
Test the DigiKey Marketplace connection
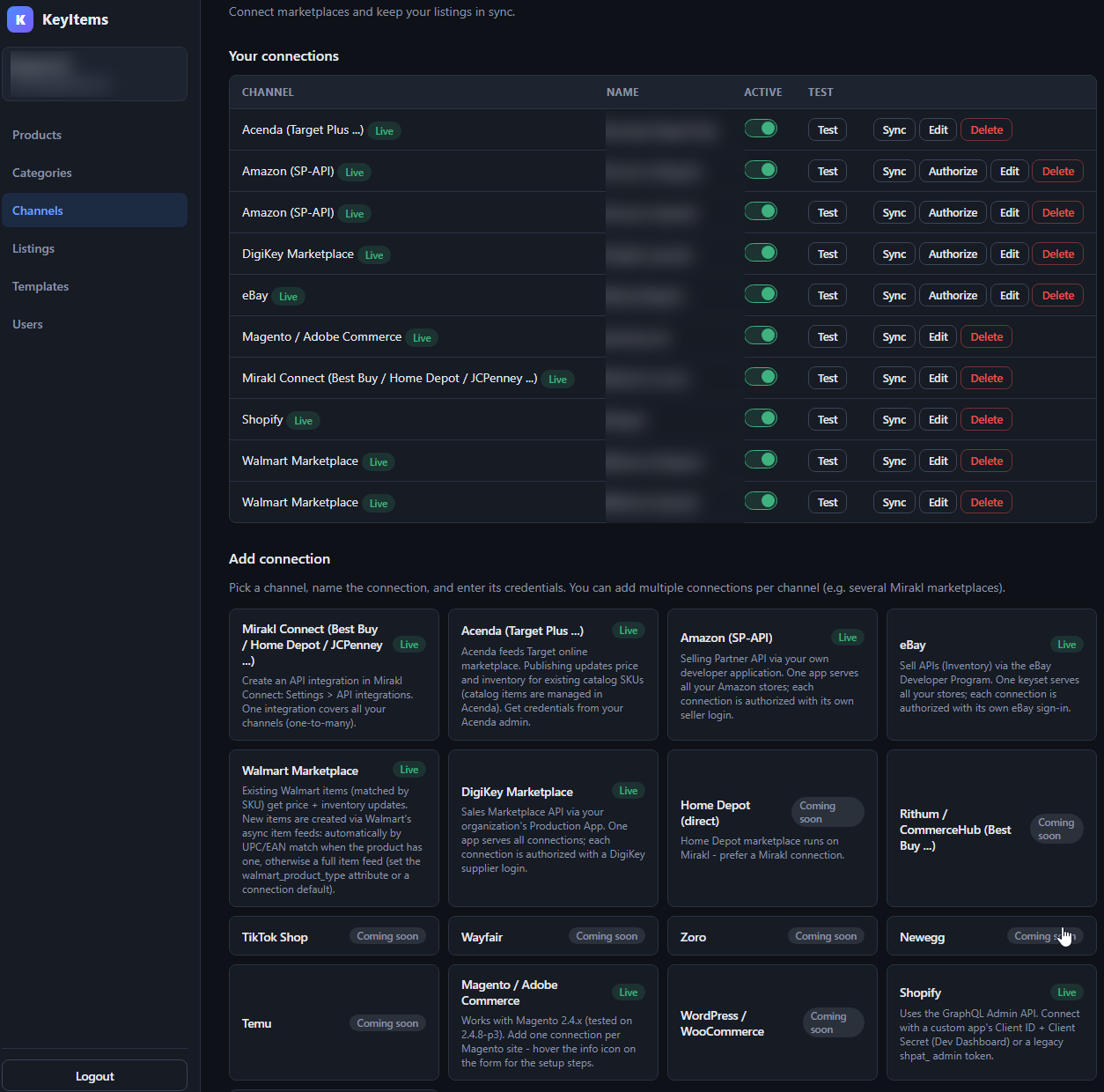point(828,254)
